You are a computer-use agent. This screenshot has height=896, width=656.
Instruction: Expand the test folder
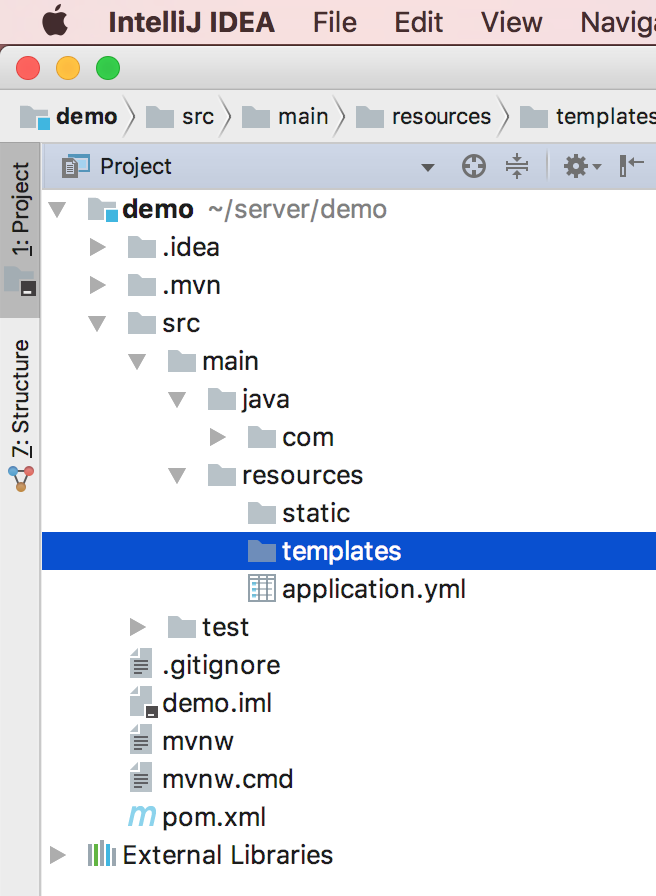coord(138,627)
